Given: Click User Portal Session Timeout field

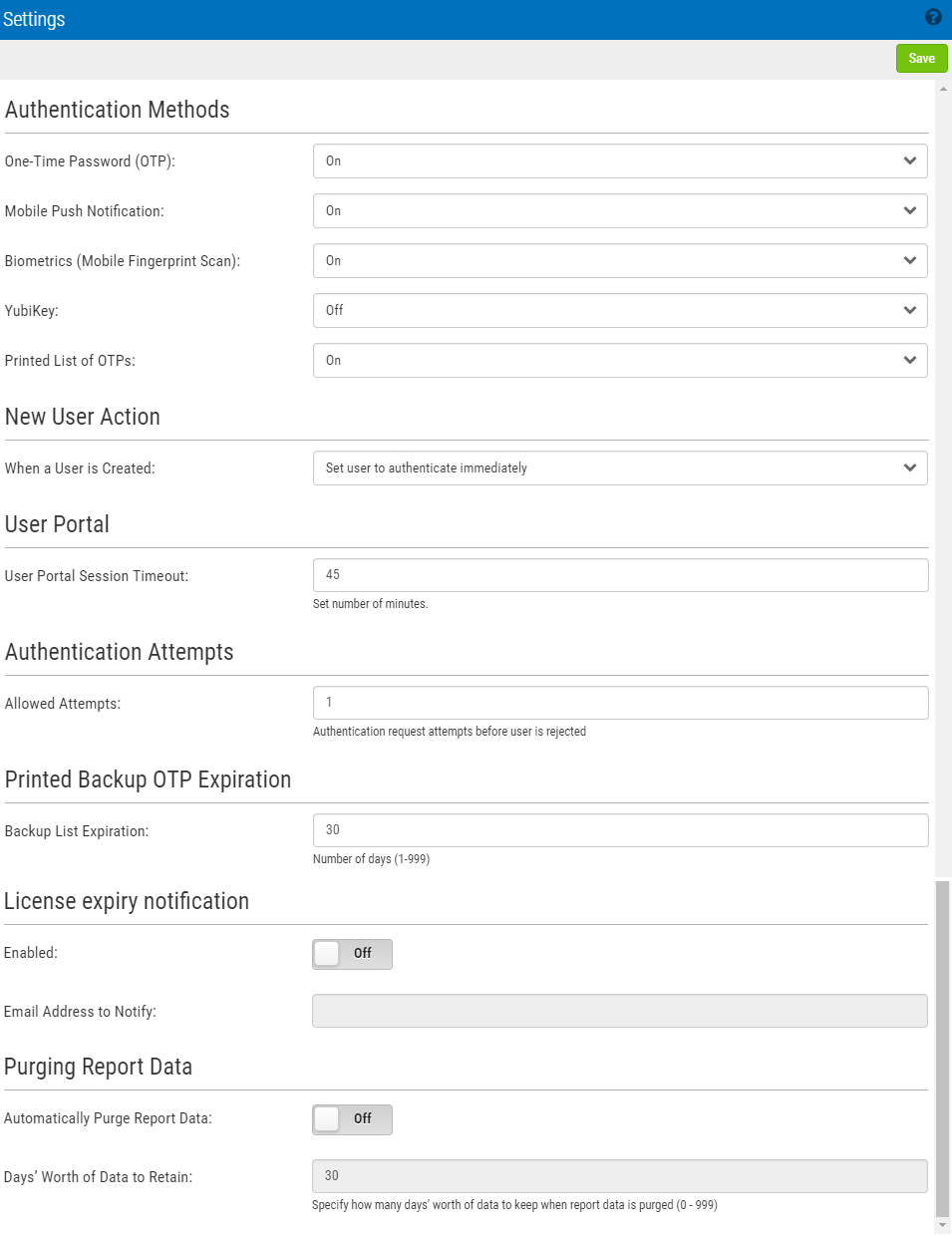Looking at the screenshot, I should [x=620, y=575].
